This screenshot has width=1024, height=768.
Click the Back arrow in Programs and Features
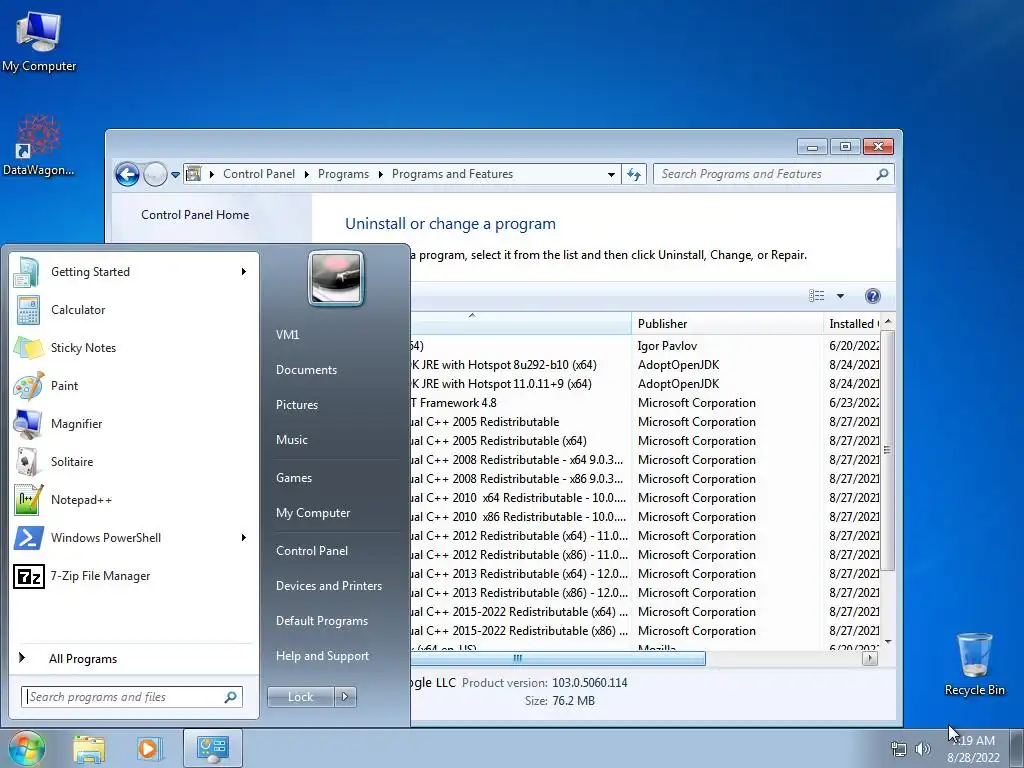tap(127, 174)
